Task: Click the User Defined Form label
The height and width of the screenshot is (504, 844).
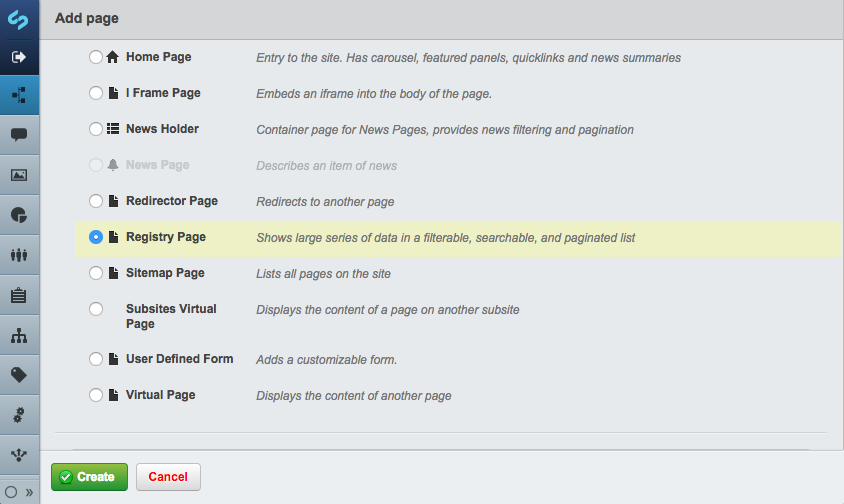Action: click(180, 359)
